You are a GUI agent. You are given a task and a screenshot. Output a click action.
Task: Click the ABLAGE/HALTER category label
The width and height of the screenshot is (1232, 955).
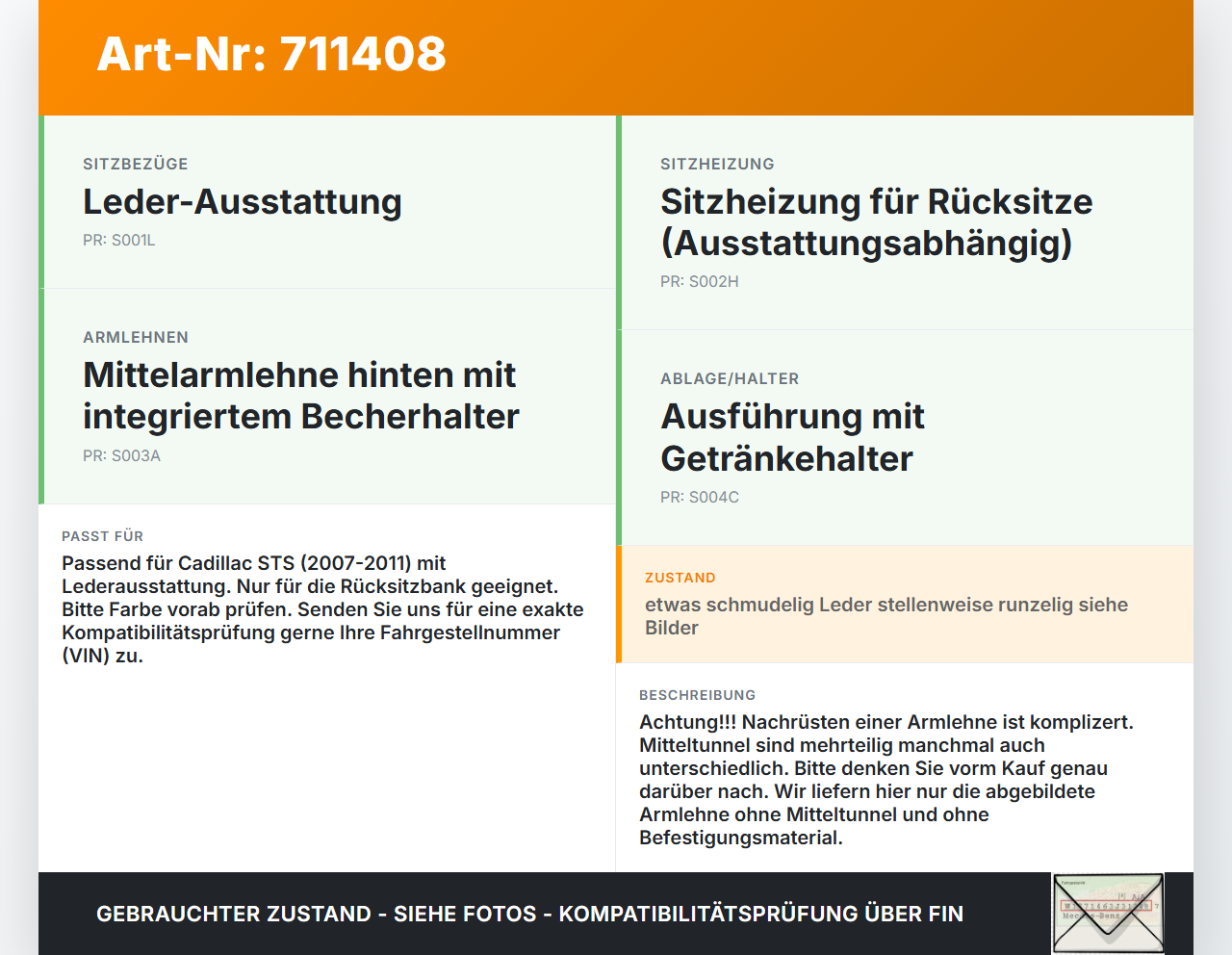point(730,379)
